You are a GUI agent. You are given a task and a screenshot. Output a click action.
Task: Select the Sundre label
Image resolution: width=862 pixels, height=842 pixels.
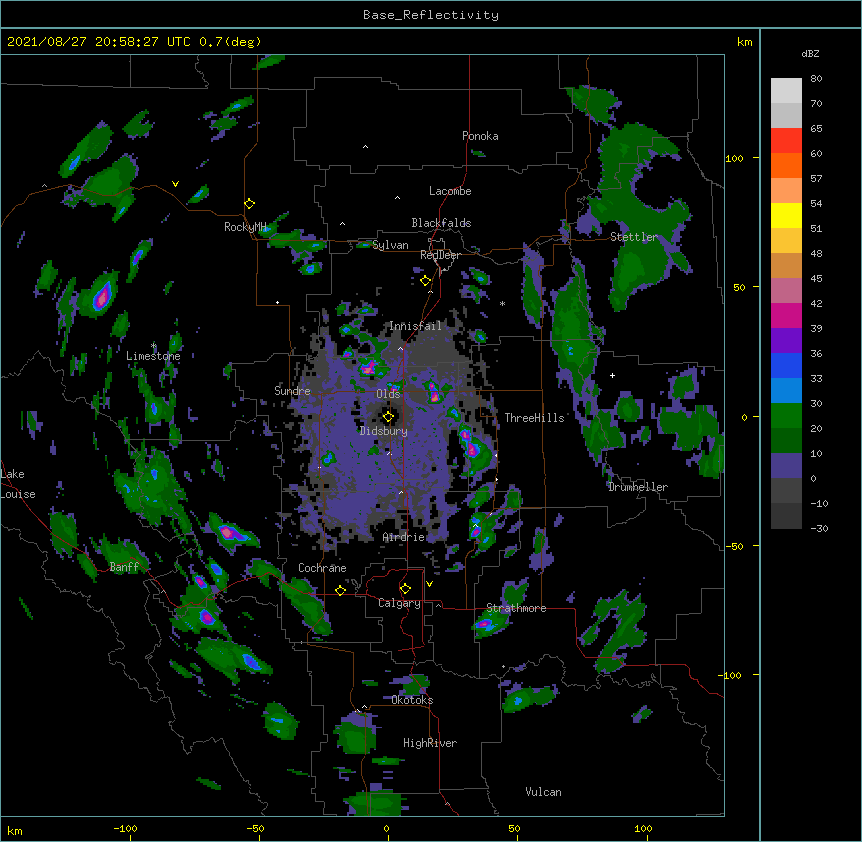click(292, 391)
